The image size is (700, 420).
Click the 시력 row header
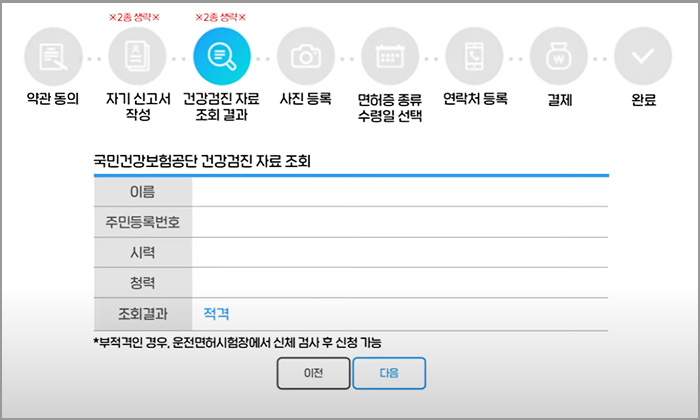pos(143,253)
